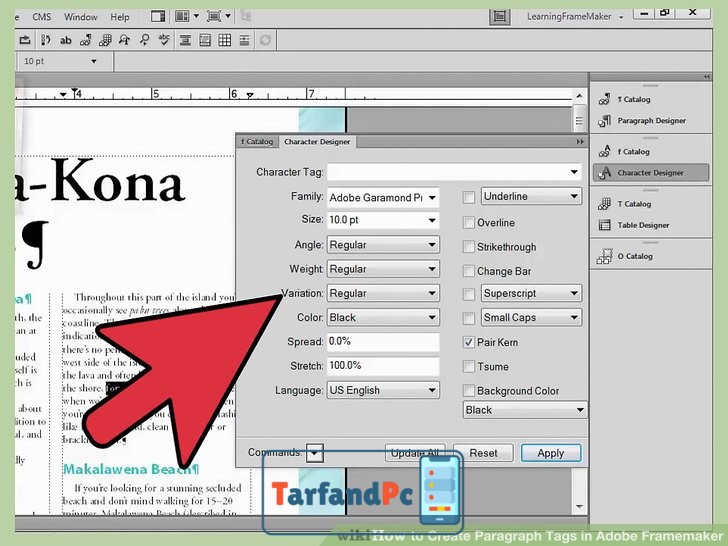The image size is (728, 546).
Task: Click the Stretch value field
Action: point(383,365)
